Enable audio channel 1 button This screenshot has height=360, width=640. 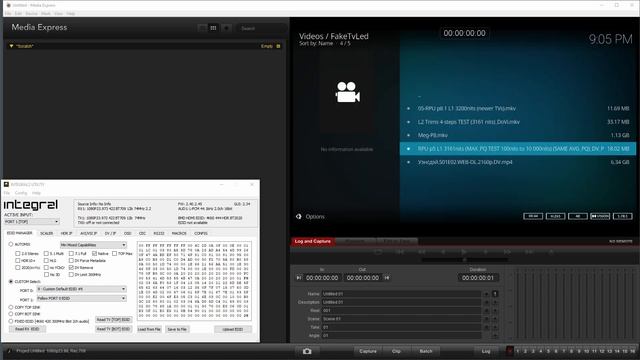click(517, 351)
